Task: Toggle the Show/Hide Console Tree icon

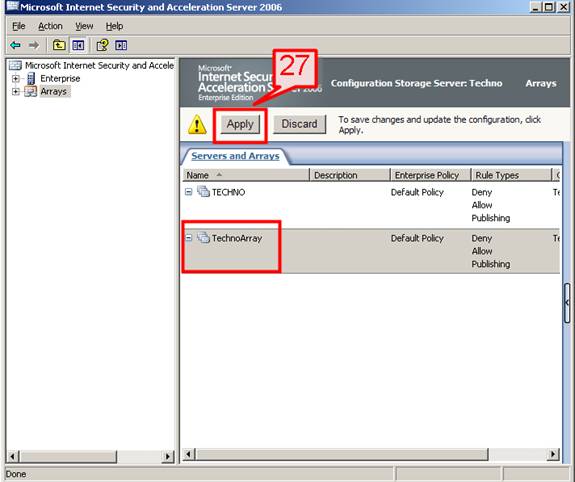Action: pyautogui.click(x=78, y=45)
